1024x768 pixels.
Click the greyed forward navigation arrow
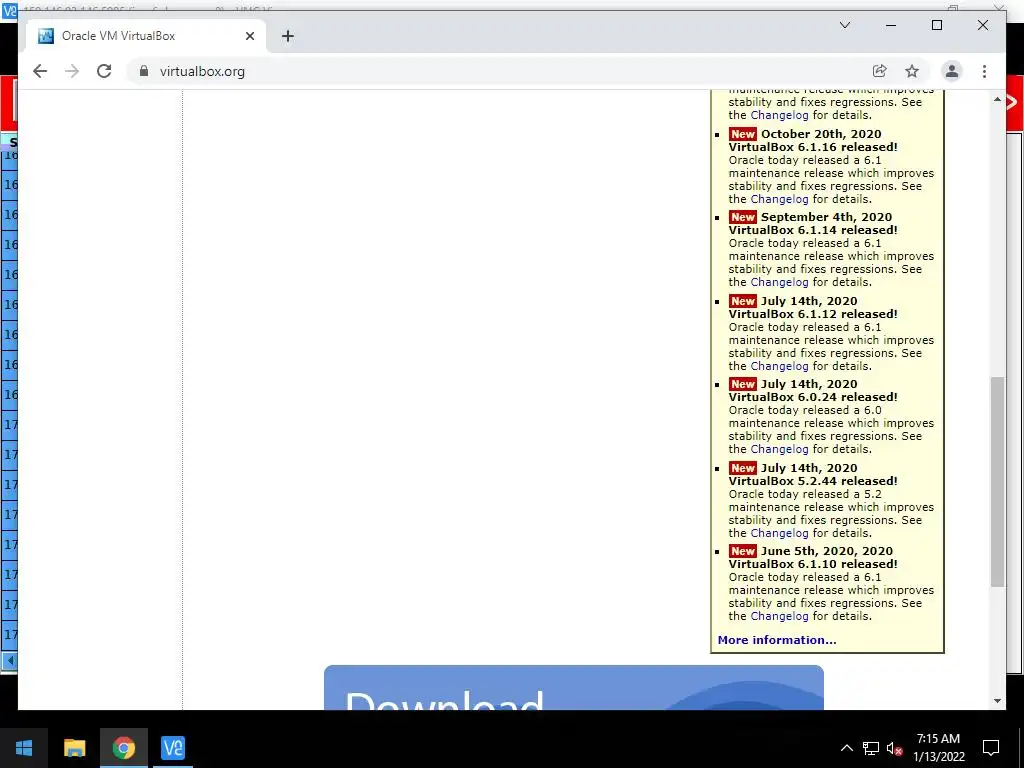click(72, 71)
